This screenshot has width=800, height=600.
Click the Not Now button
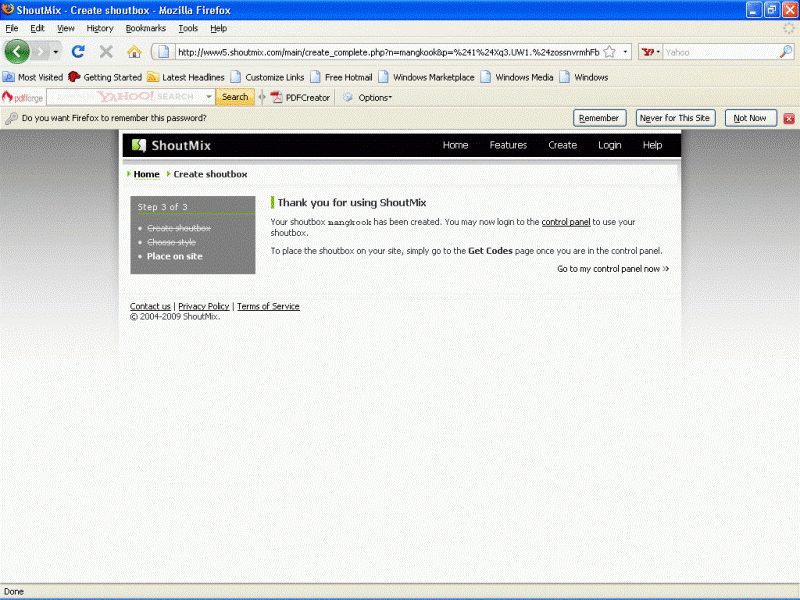coord(750,118)
